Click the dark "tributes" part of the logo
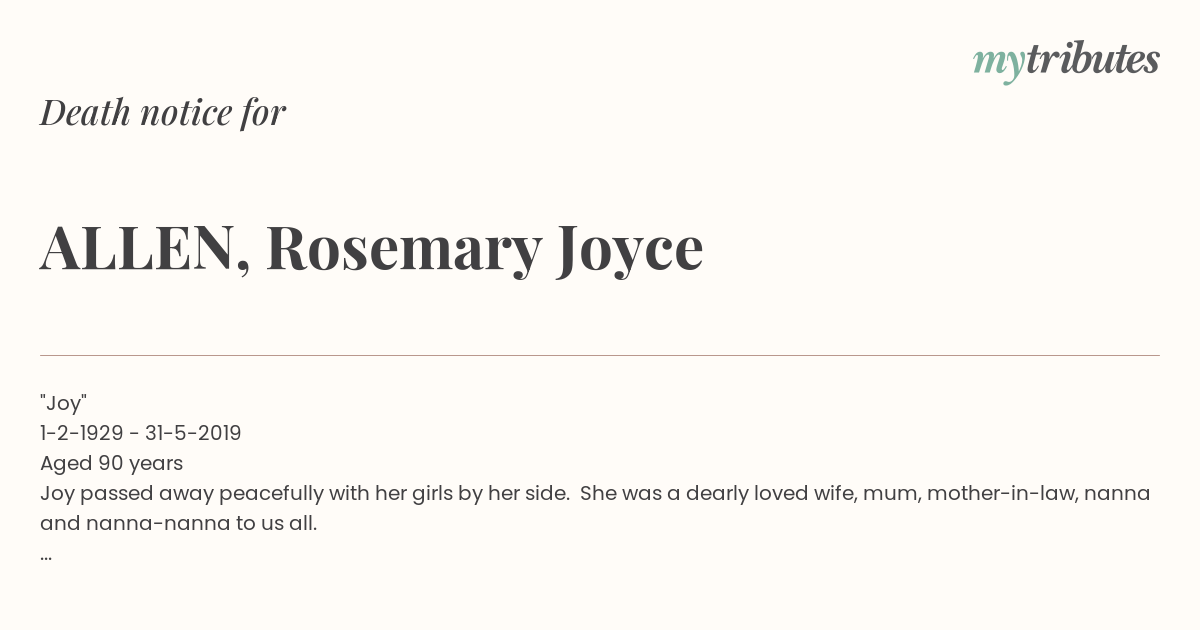The image size is (1200, 630). pyautogui.click(x=1093, y=59)
